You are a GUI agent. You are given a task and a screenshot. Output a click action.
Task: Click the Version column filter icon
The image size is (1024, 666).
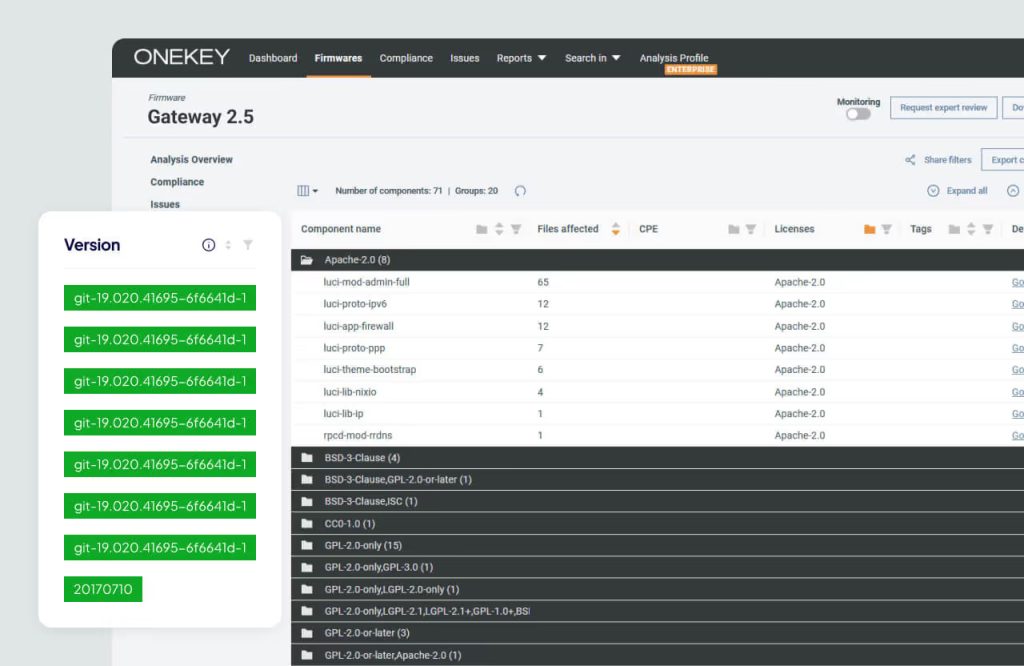point(248,245)
